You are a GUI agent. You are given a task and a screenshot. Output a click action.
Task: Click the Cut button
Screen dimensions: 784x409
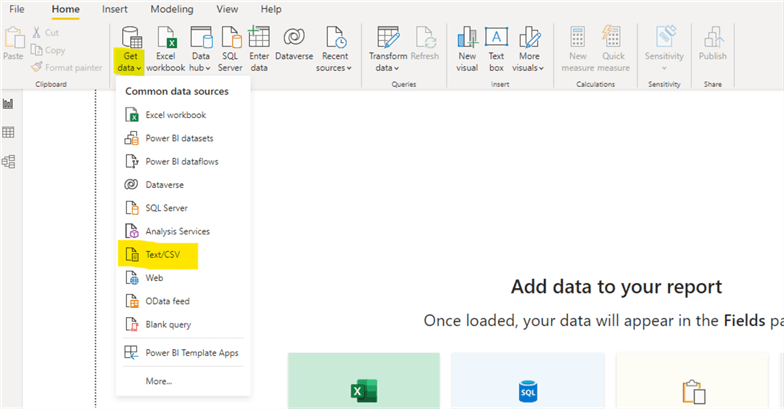pyautogui.click(x=46, y=32)
